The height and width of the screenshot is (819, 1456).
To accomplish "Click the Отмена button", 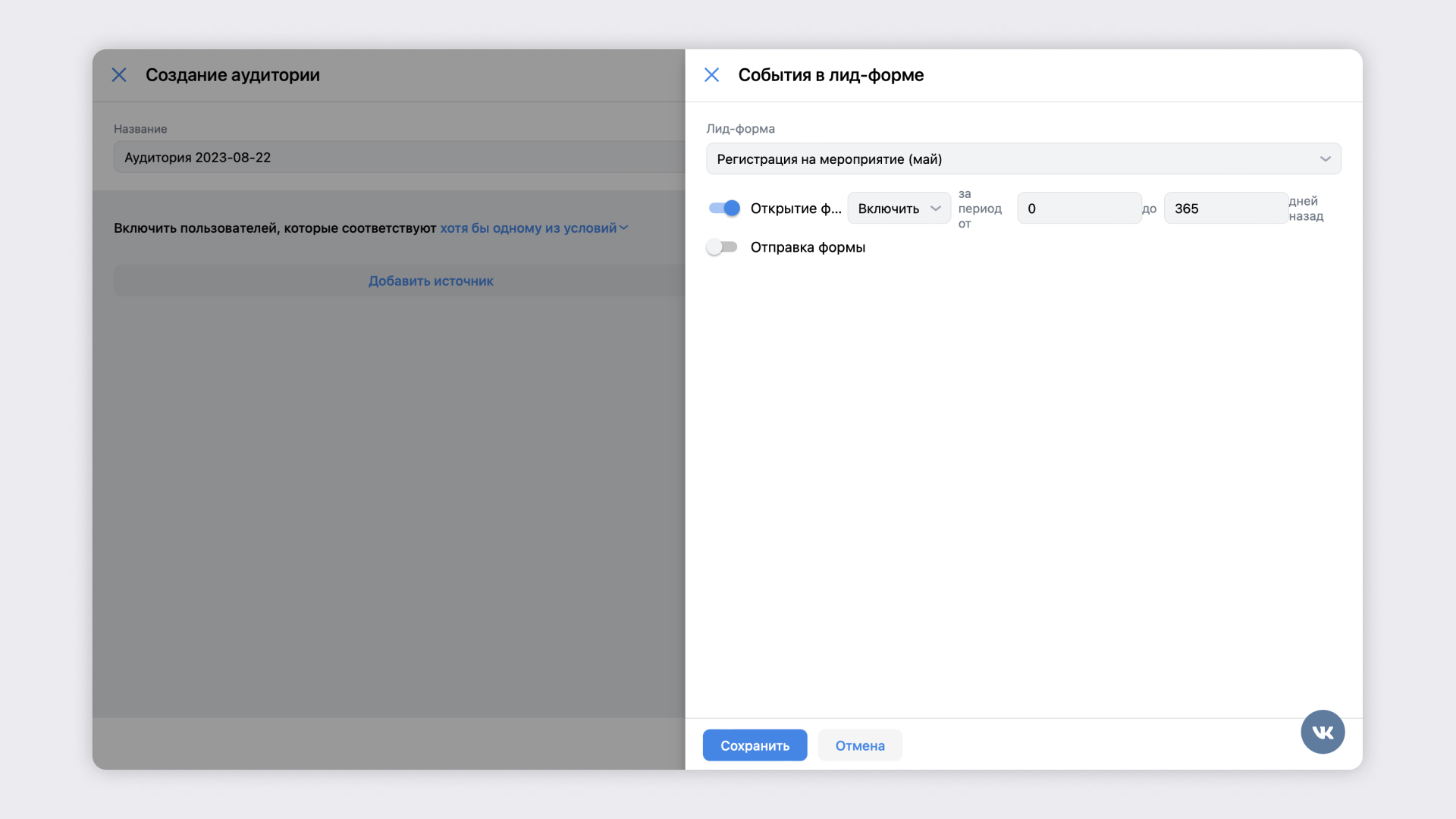I will pyautogui.click(x=860, y=745).
